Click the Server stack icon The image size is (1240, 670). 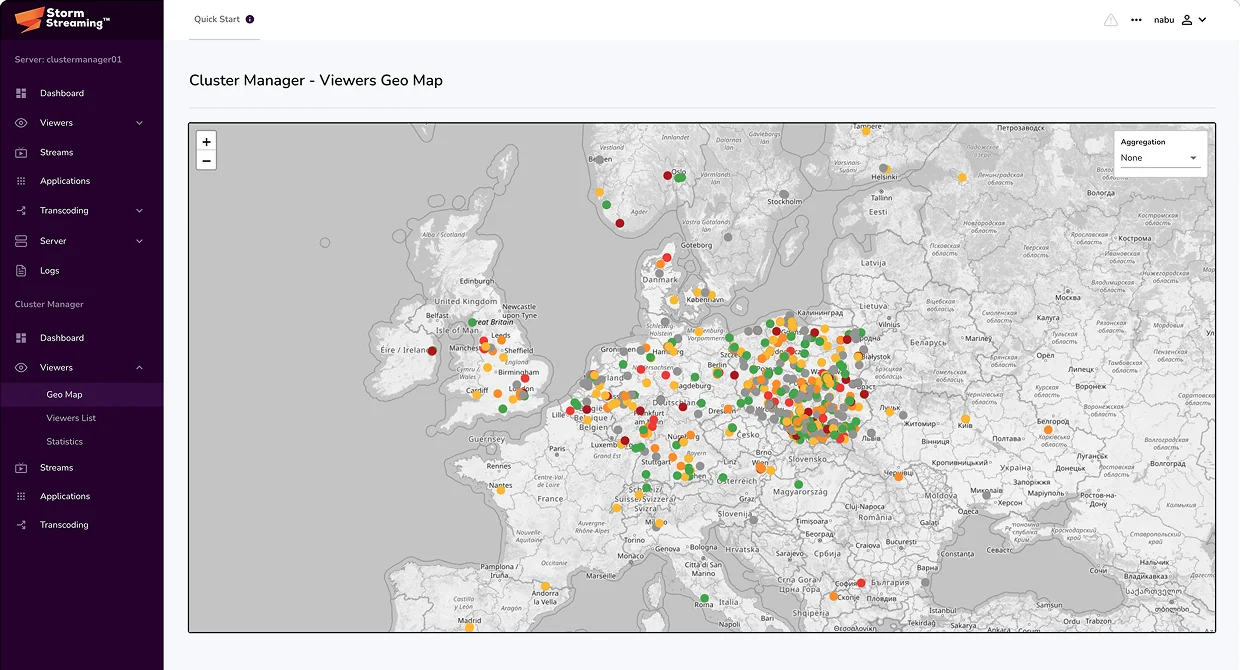22,240
